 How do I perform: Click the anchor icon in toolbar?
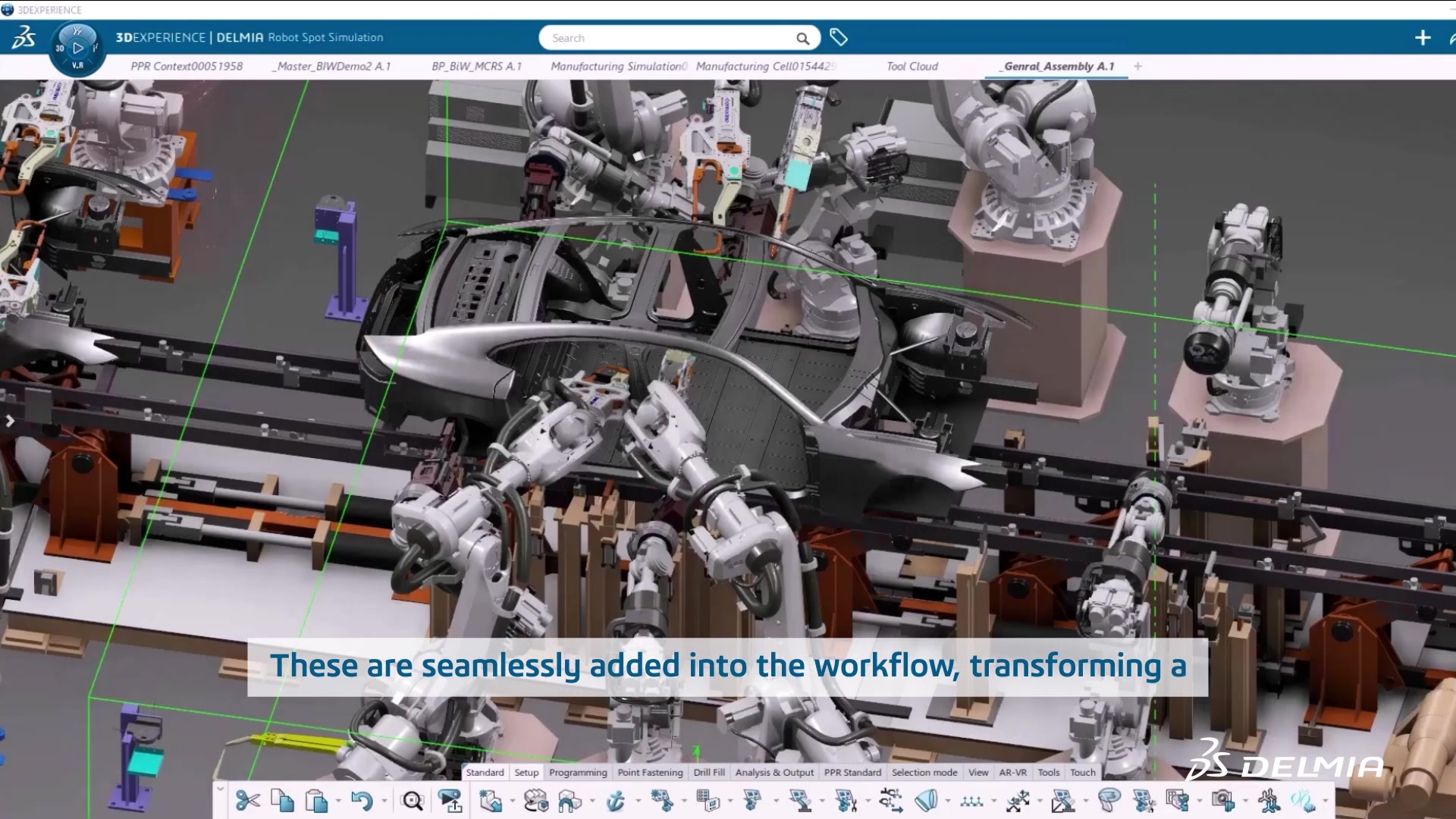click(x=616, y=800)
